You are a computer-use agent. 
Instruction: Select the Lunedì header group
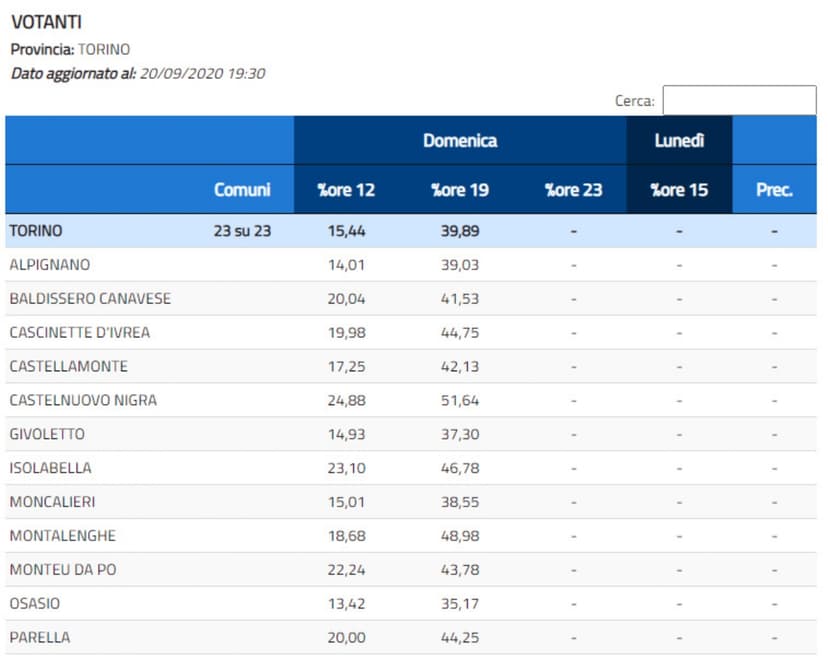coord(679,140)
